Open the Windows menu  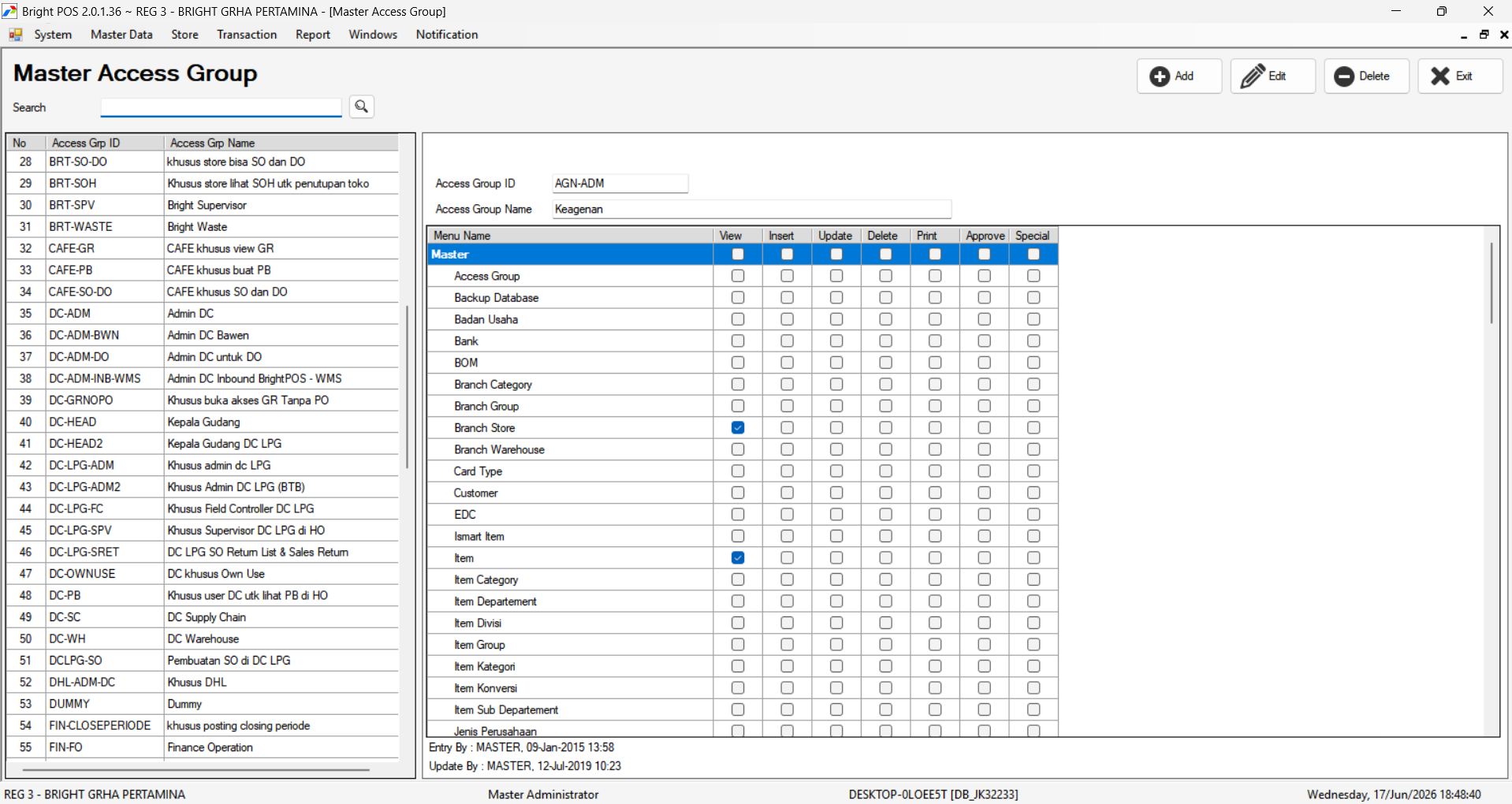pos(373,35)
